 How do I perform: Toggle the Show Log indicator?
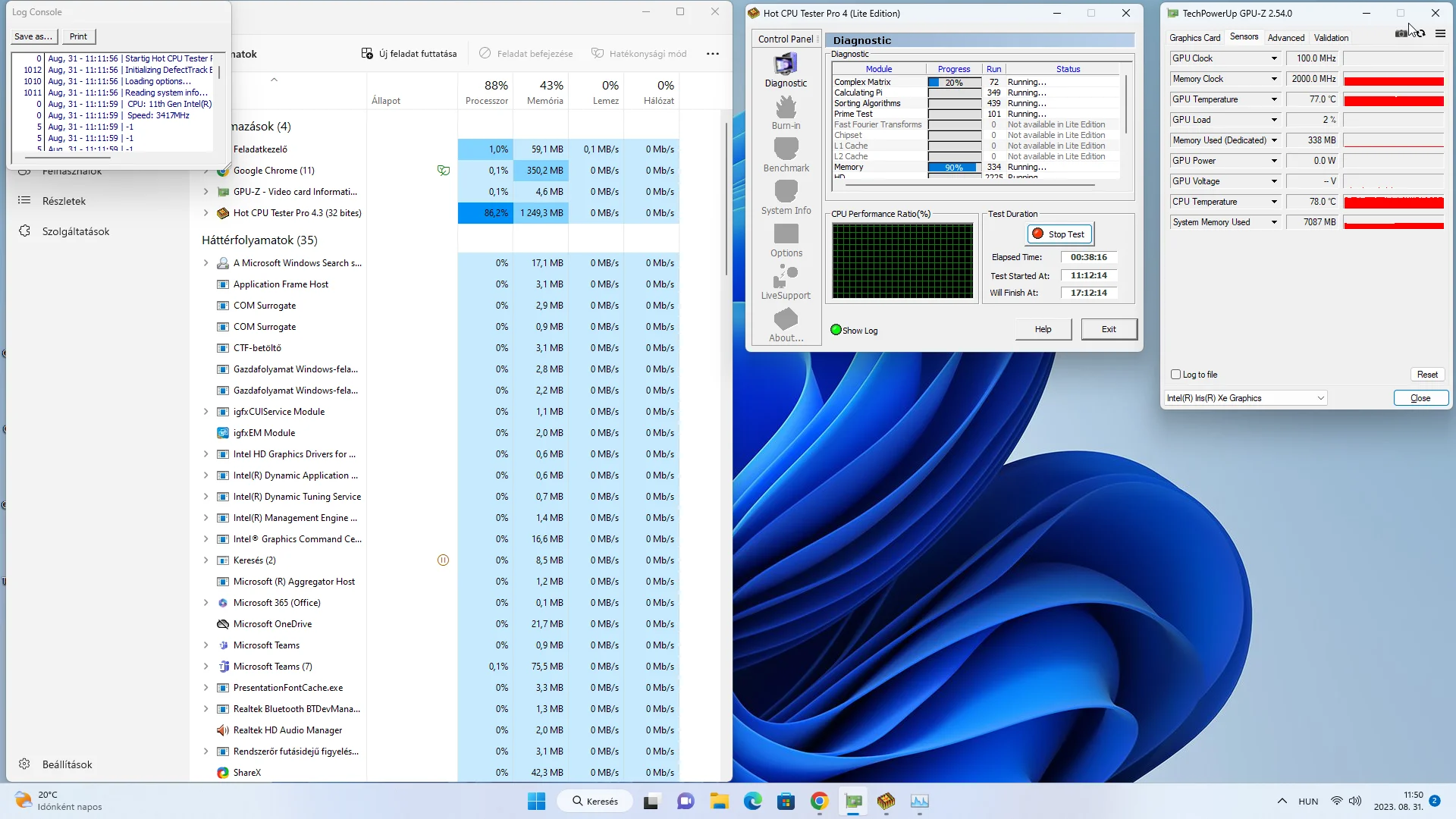click(x=836, y=330)
